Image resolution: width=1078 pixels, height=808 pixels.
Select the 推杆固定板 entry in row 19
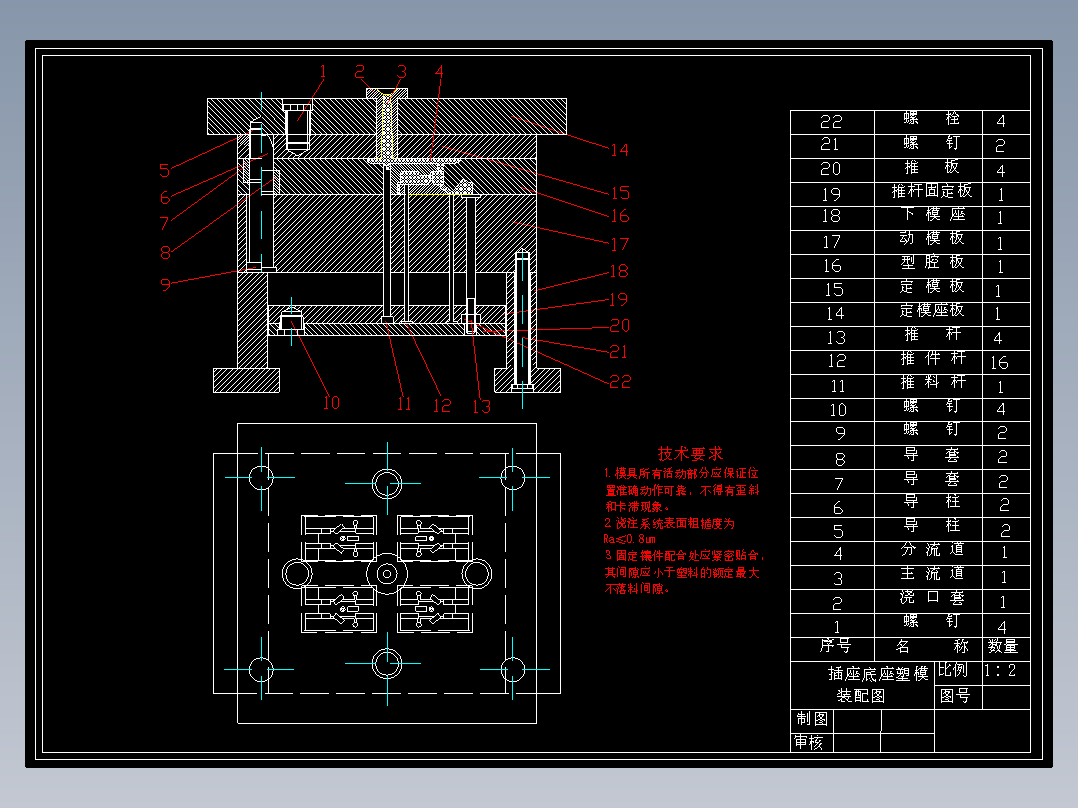[932, 191]
